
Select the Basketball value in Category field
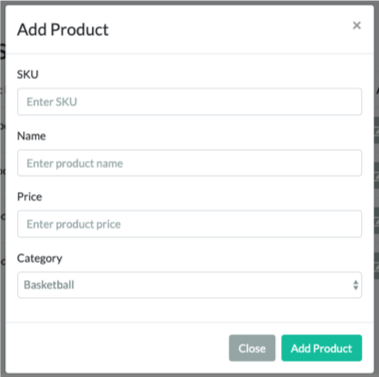pyautogui.click(x=49, y=285)
